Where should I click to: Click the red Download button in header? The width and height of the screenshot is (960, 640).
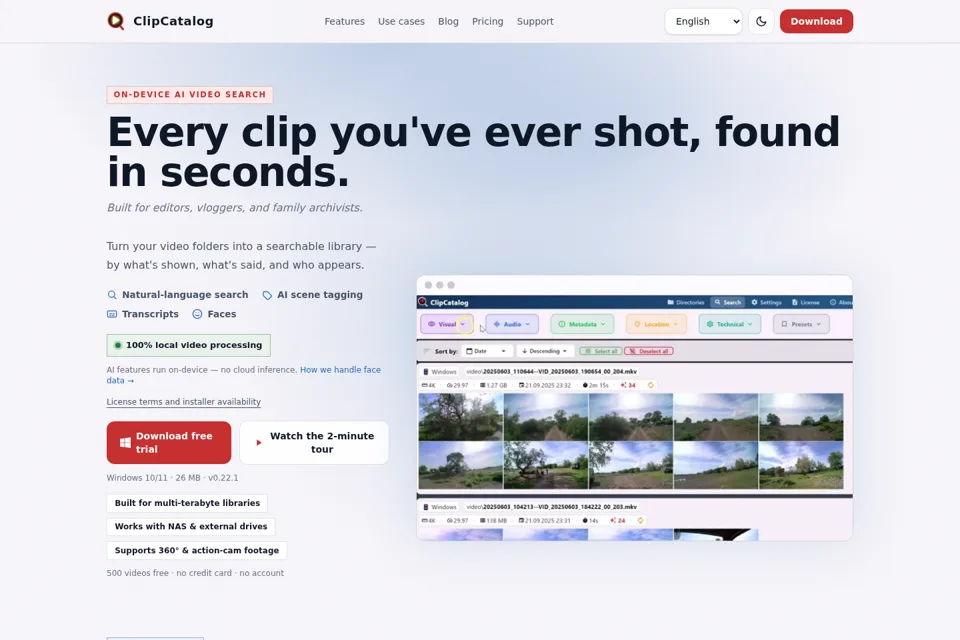coord(816,21)
